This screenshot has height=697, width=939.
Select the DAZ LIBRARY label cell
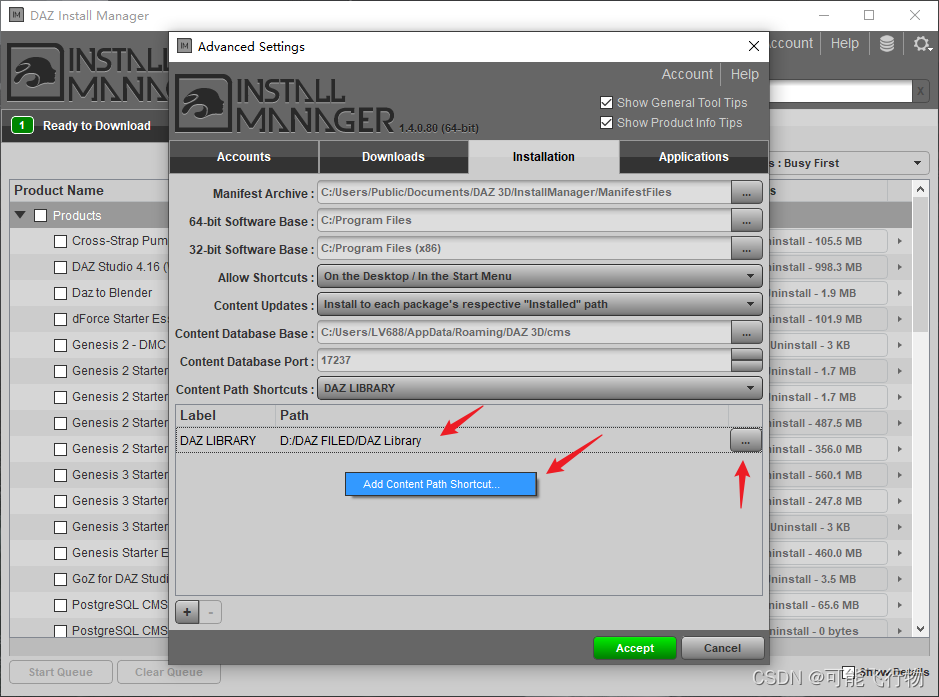pos(225,441)
